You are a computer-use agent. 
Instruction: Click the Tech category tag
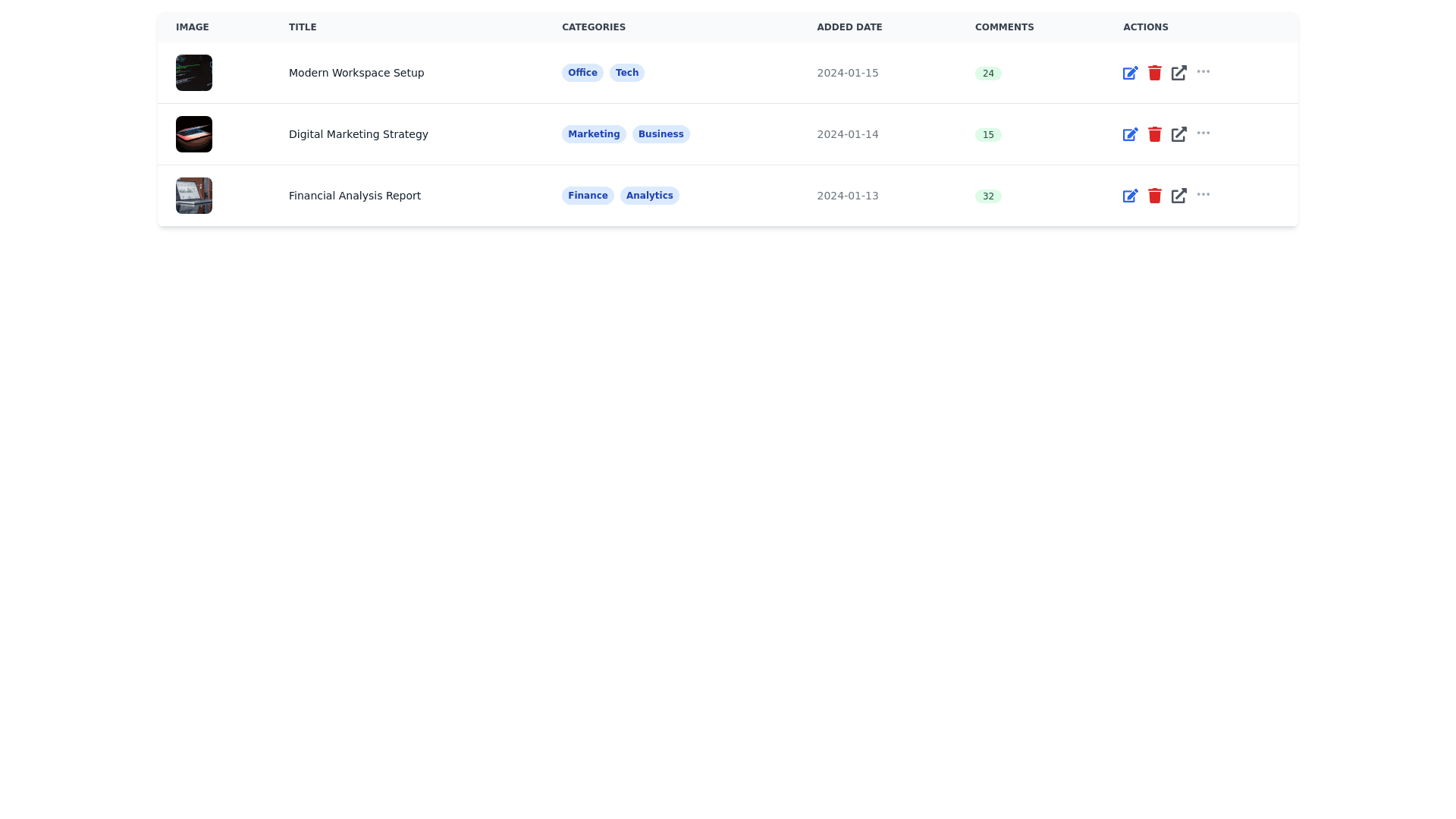626,73
